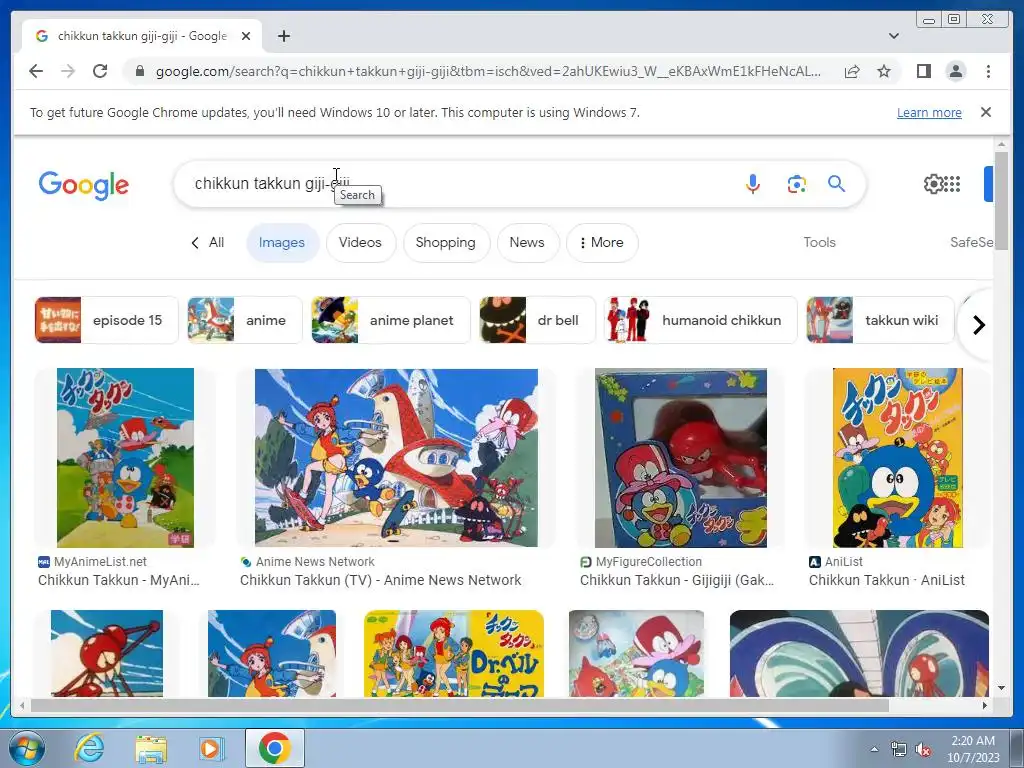Open the Anime News Network image result

coord(396,458)
